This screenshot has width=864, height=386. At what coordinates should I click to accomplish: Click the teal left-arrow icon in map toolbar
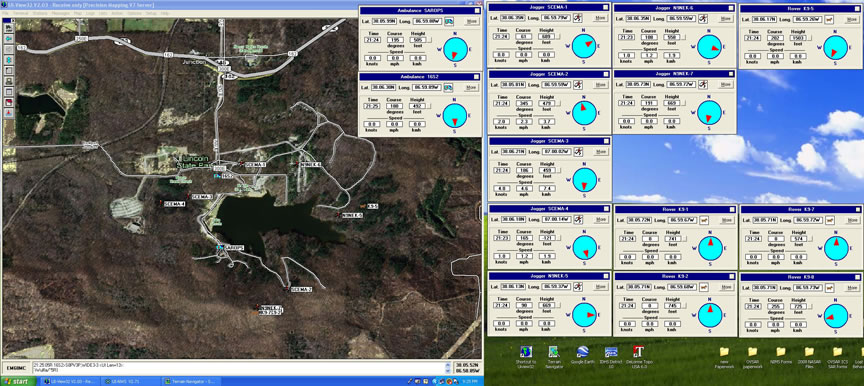(x=9, y=39)
